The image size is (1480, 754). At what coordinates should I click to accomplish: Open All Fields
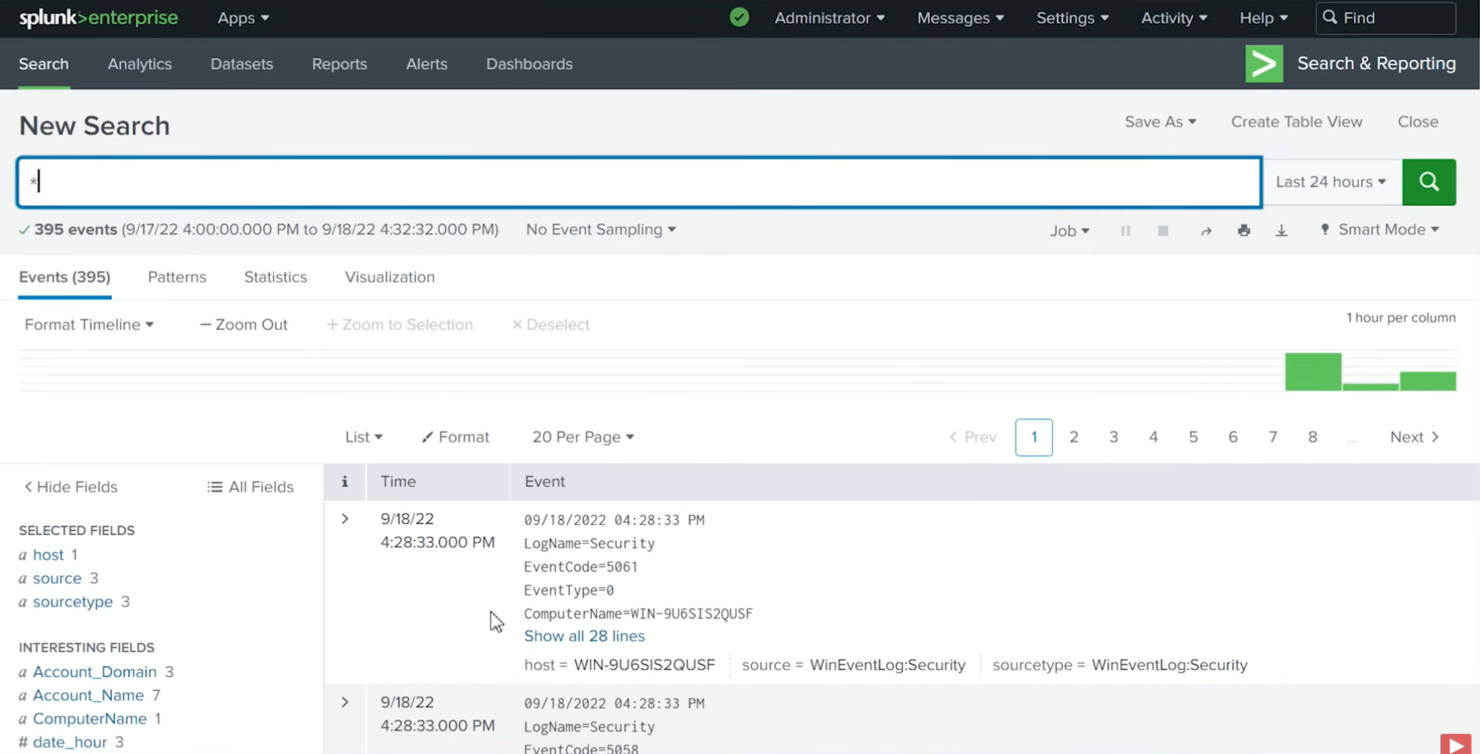[250, 487]
